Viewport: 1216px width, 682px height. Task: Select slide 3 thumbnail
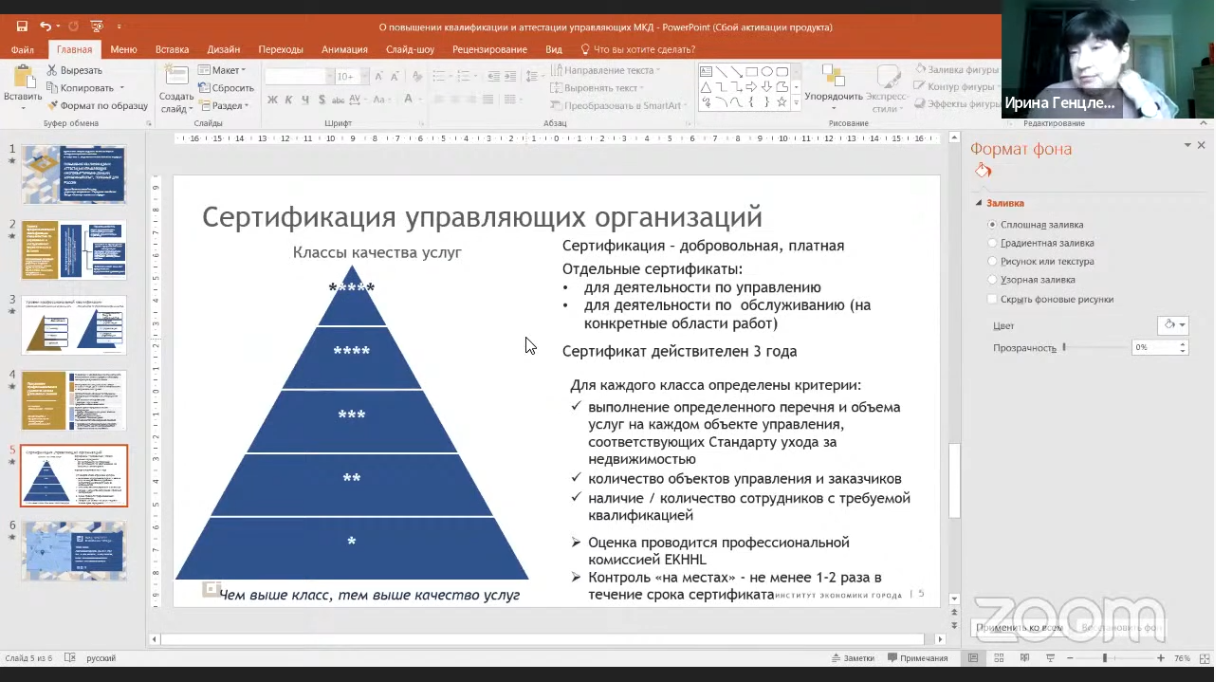[74, 325]
